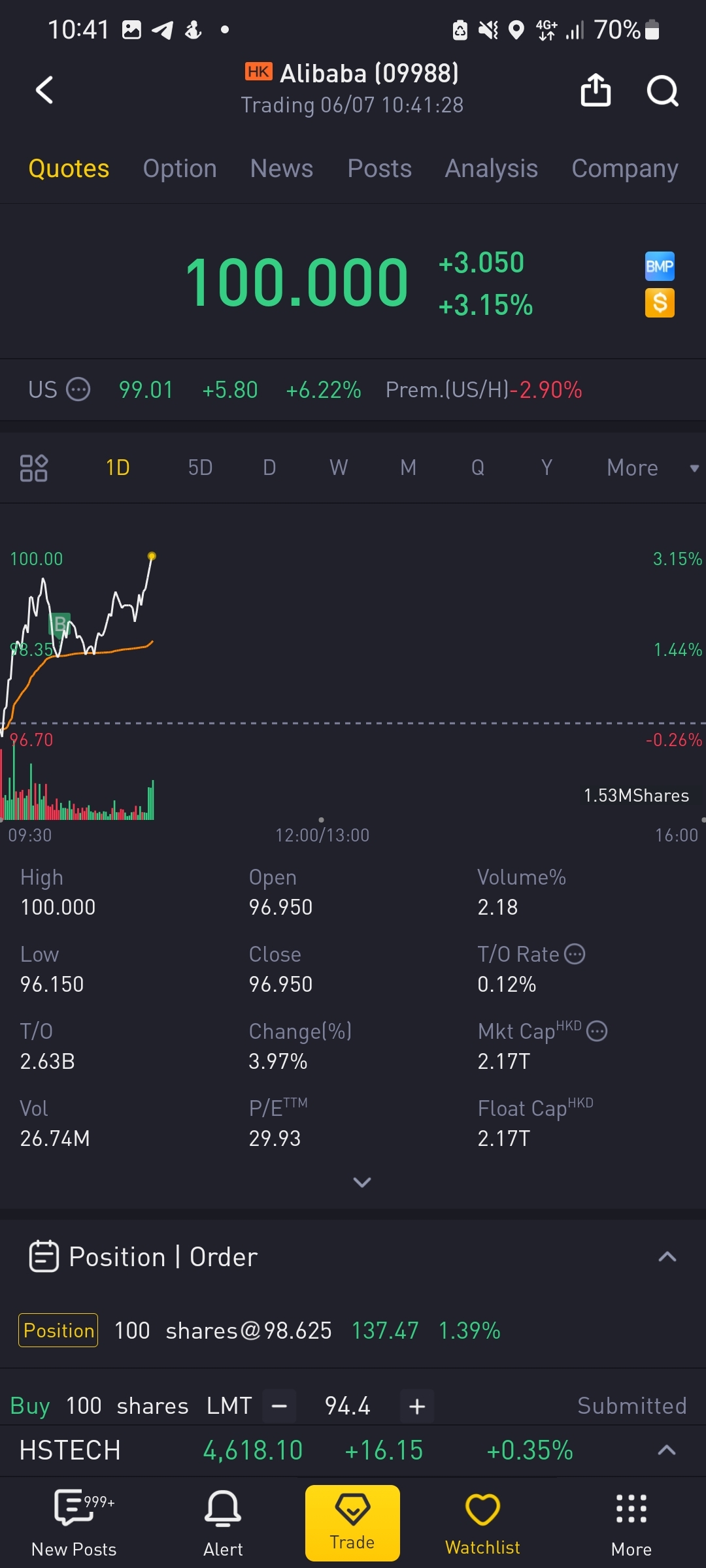
Task: Expand the HSTECH index bar chevron
Action: point(666,1450)
